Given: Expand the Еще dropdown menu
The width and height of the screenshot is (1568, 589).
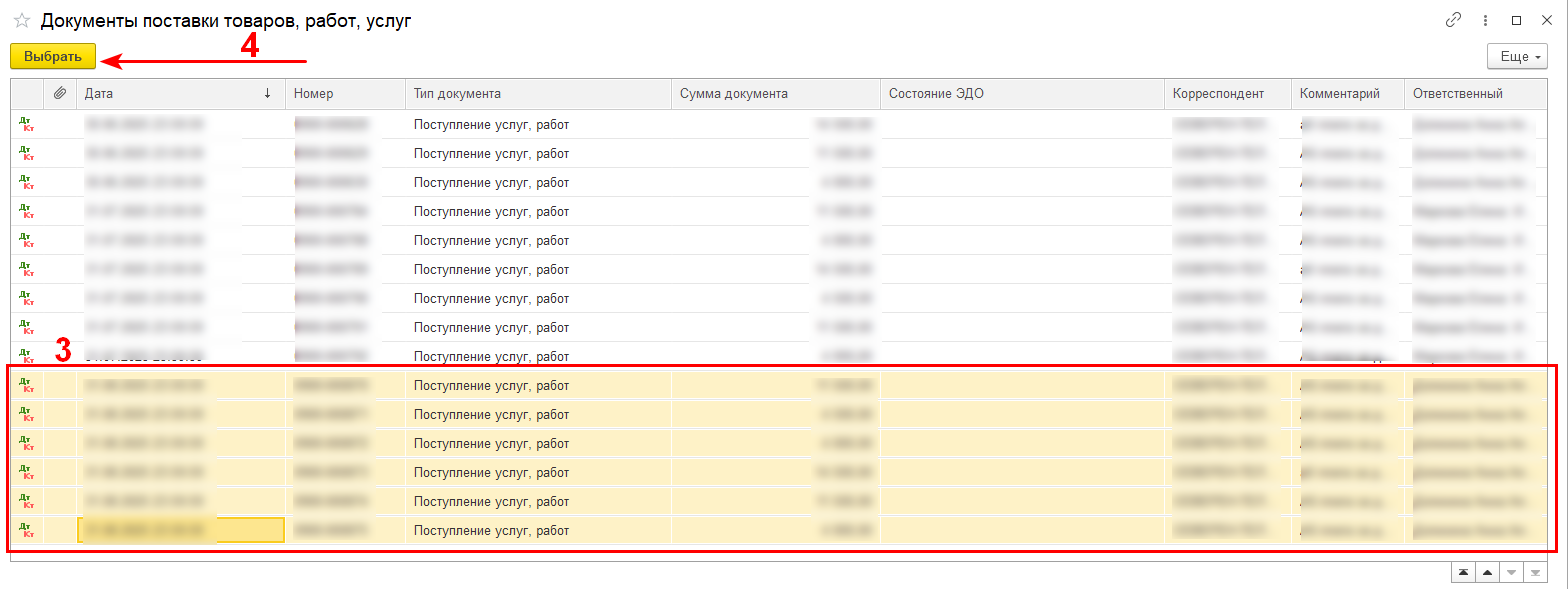Looking at the screenshot, I should [x=1517, y=57].
